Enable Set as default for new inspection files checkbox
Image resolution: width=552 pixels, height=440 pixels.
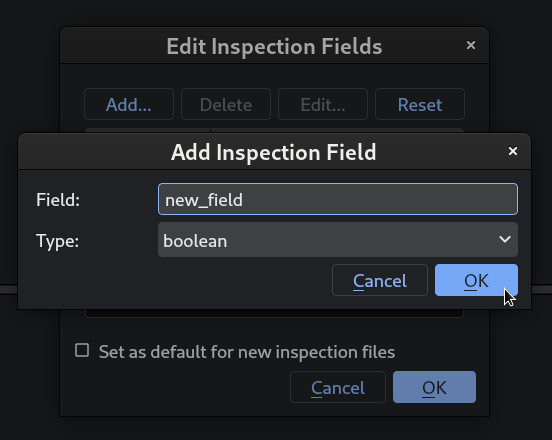pos(82,351)
